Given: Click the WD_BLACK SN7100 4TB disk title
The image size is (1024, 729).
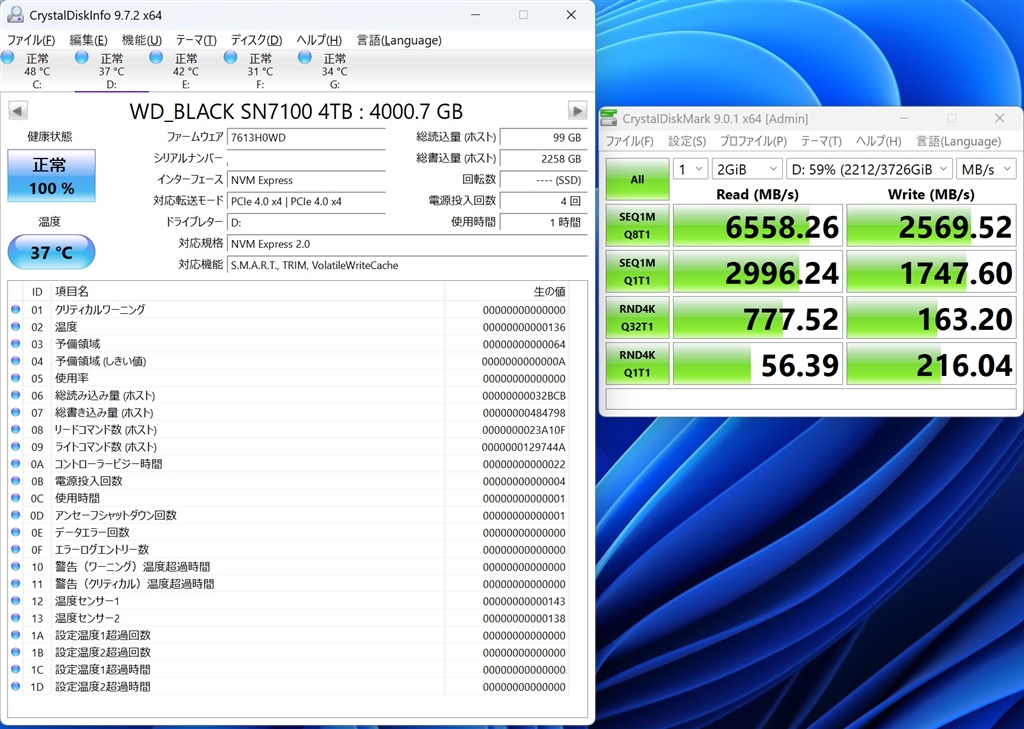Looking at the screenshot, I should point(296,111).
